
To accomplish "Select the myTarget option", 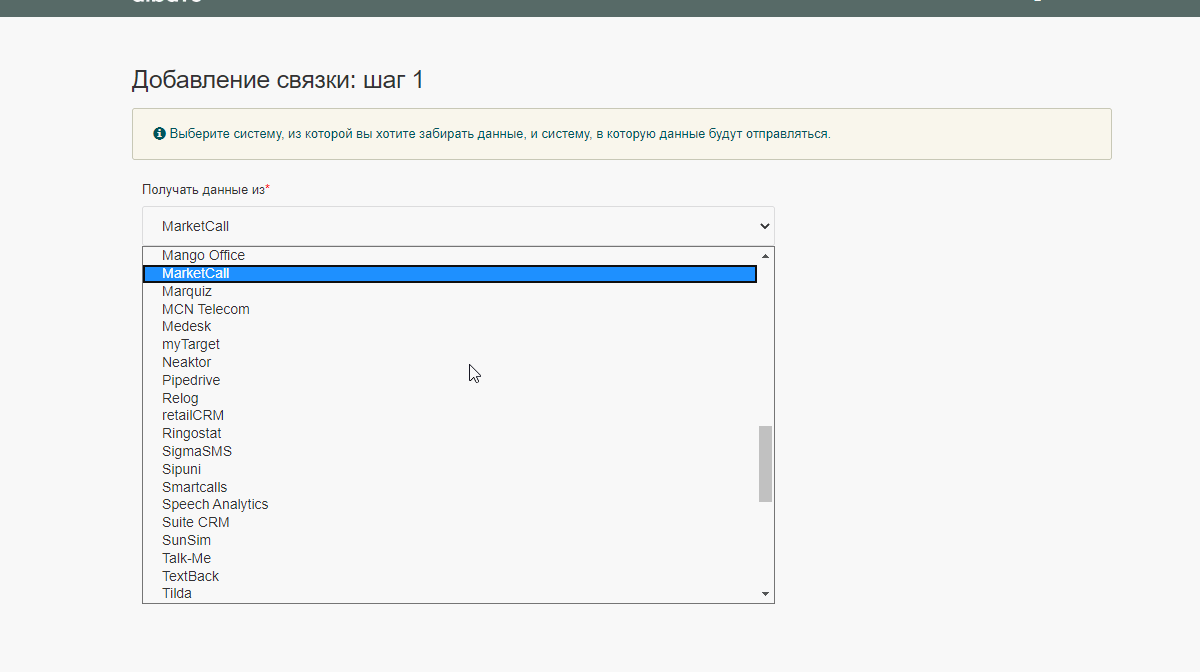I will point(191,344).
